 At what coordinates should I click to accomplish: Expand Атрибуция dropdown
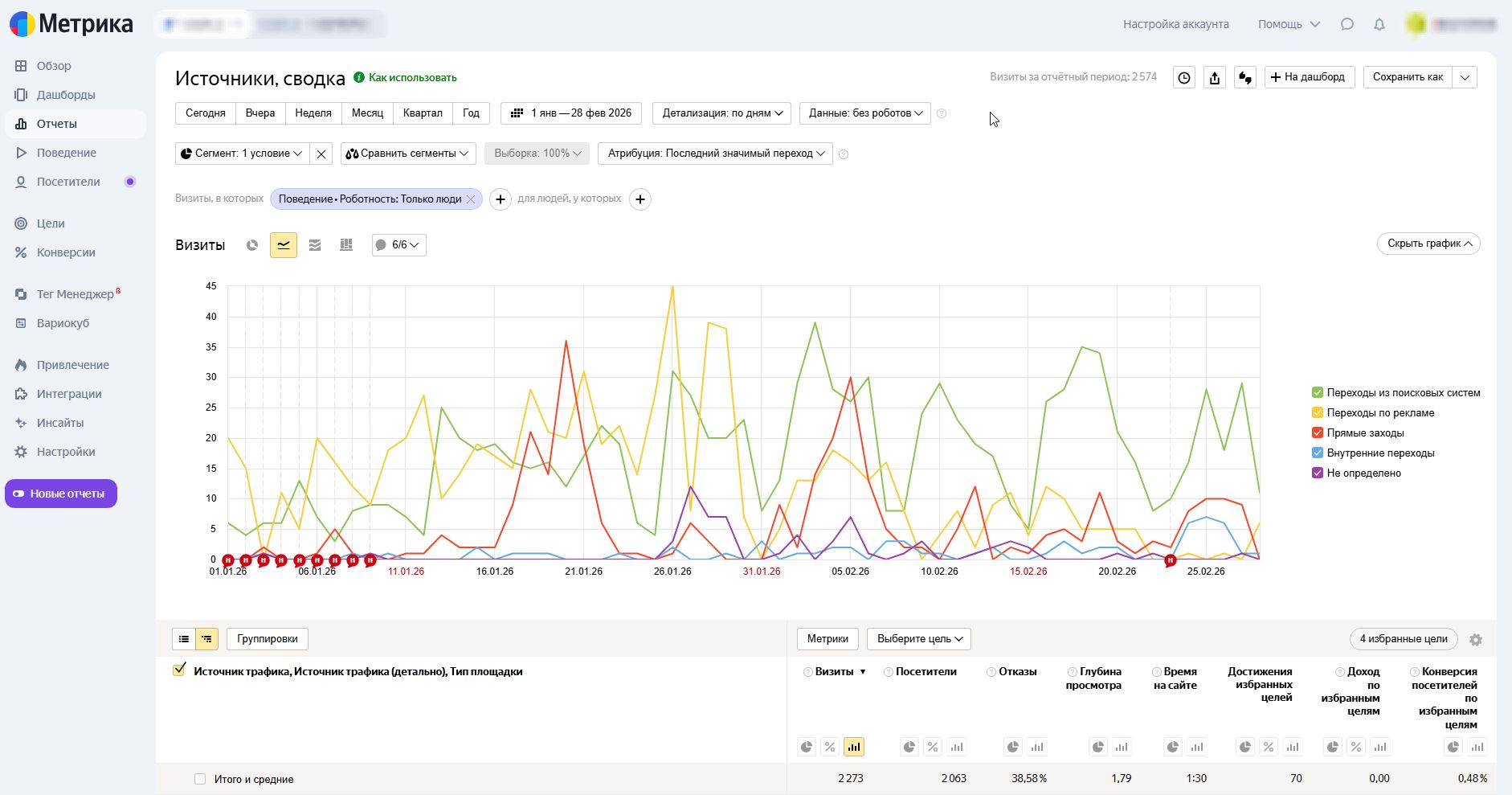pyautogui.click(x=715, y=154)
